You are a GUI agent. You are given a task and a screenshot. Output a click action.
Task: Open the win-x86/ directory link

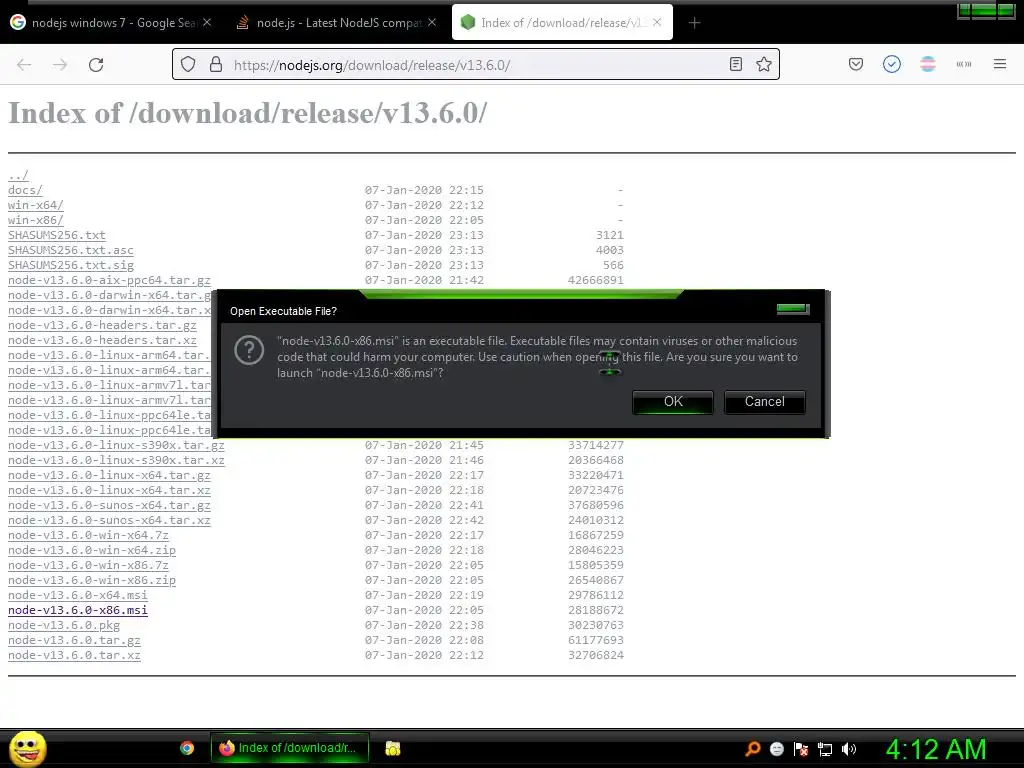35,220
